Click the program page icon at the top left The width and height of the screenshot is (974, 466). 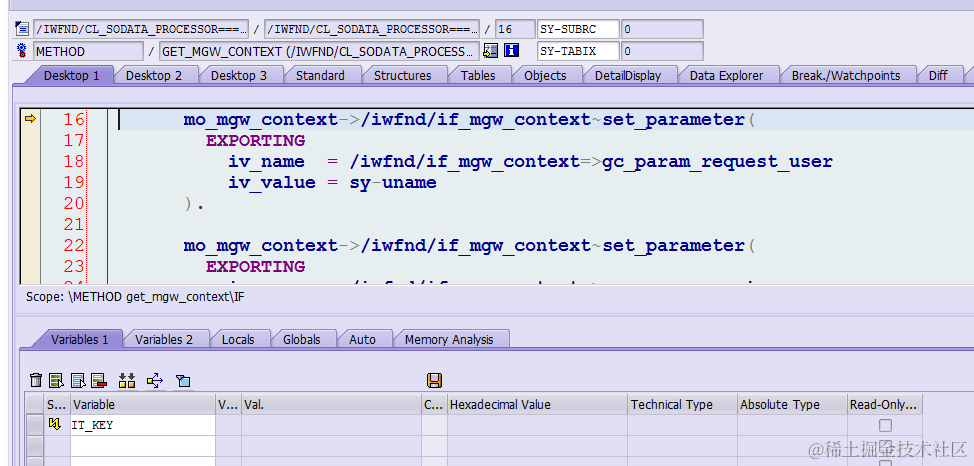pyautogui.click(x=22, y=29)
